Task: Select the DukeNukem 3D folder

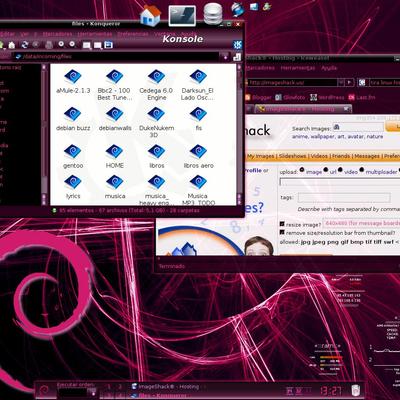Action: tap(156, 122)
